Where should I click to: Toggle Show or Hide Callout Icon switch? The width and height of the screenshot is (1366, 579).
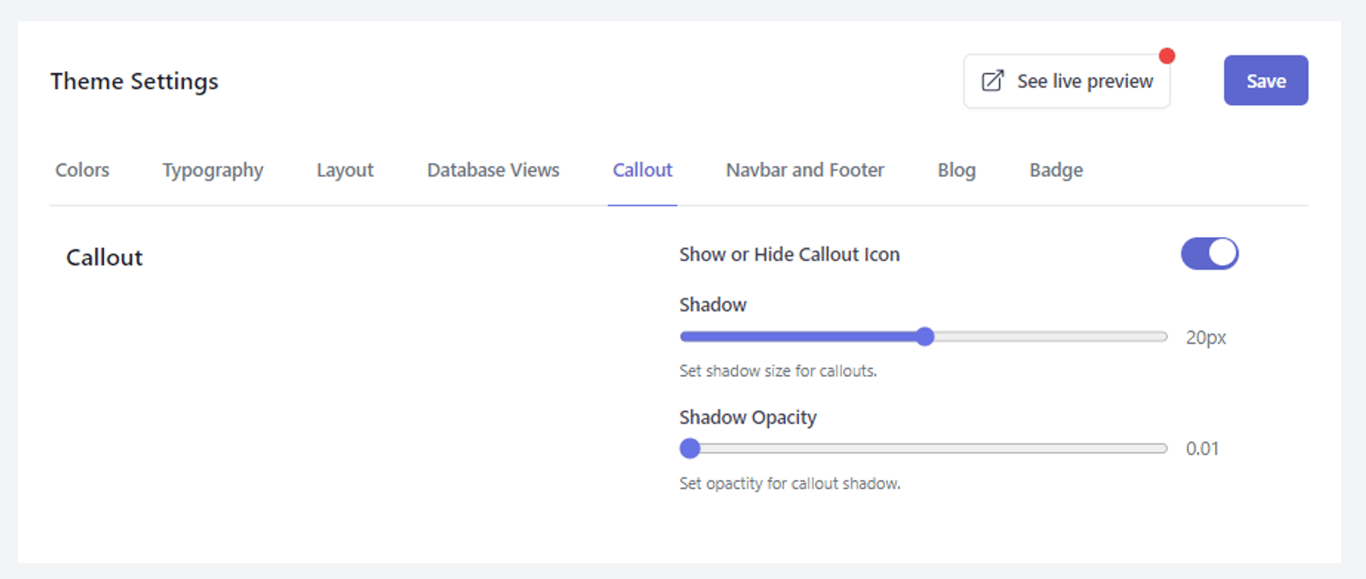click(x=1209, y=253)
